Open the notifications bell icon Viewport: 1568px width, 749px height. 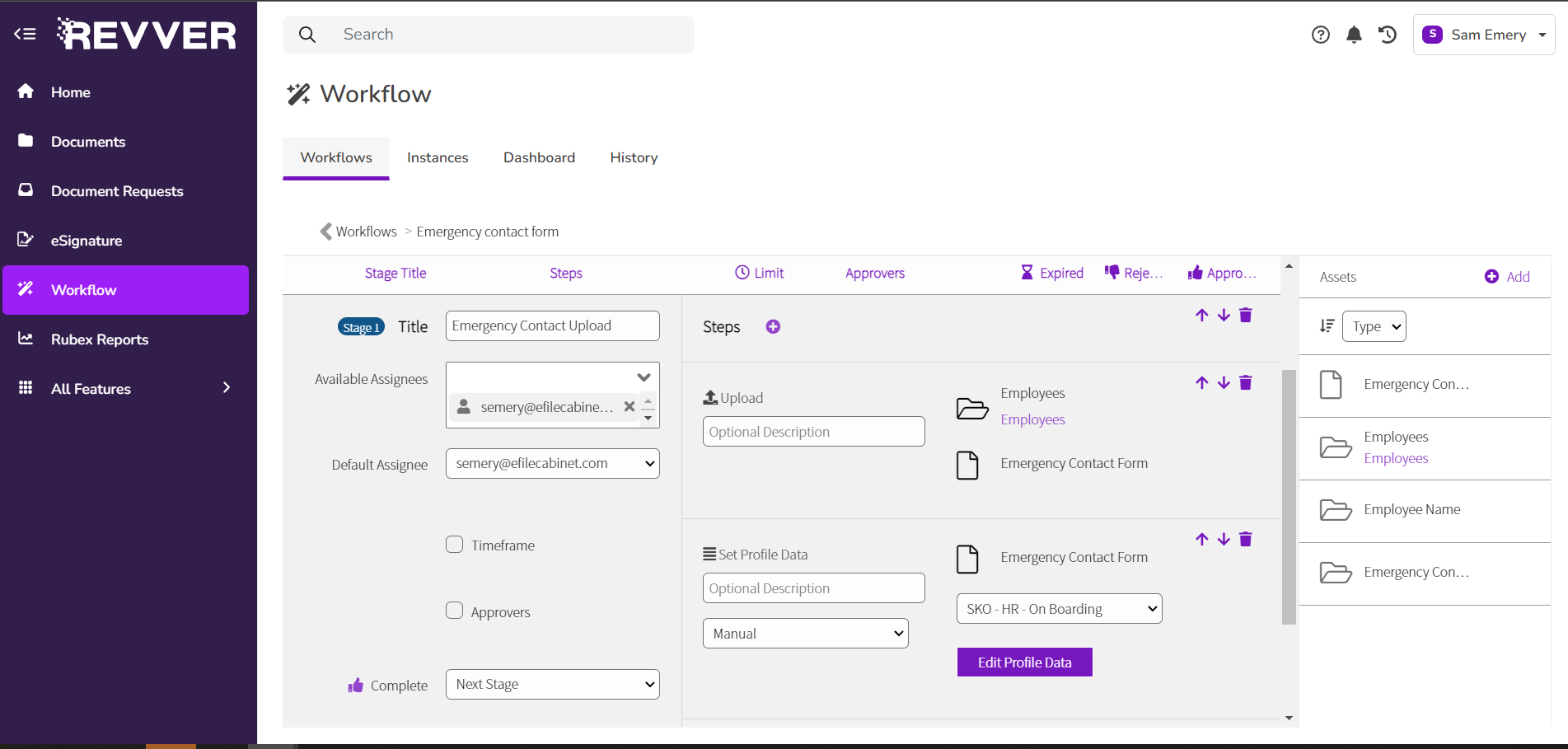pyautogui.click(x=1353, y=34)
